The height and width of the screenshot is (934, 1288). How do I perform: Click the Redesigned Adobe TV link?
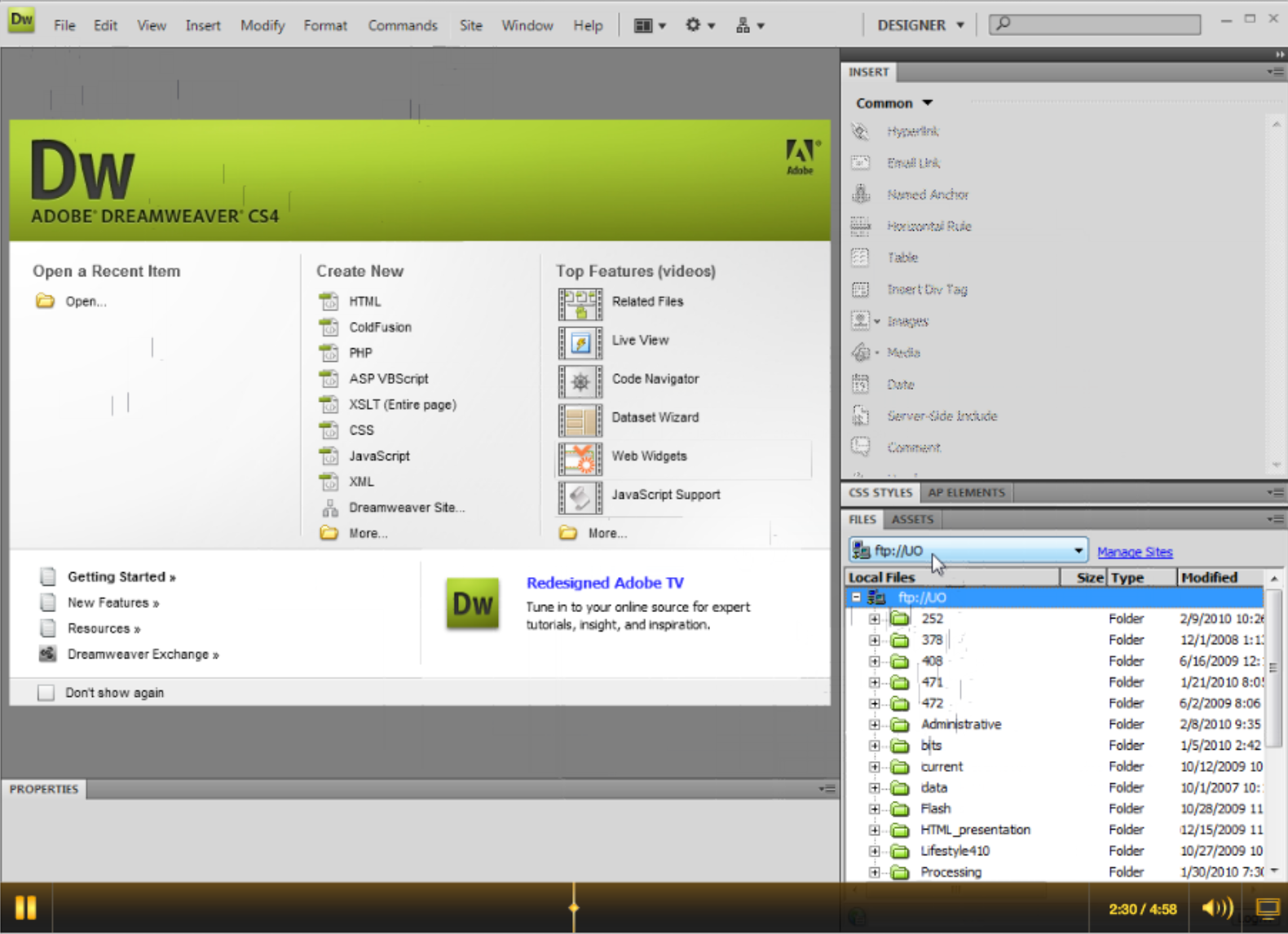pyautogui.click(x=605, y=583)
